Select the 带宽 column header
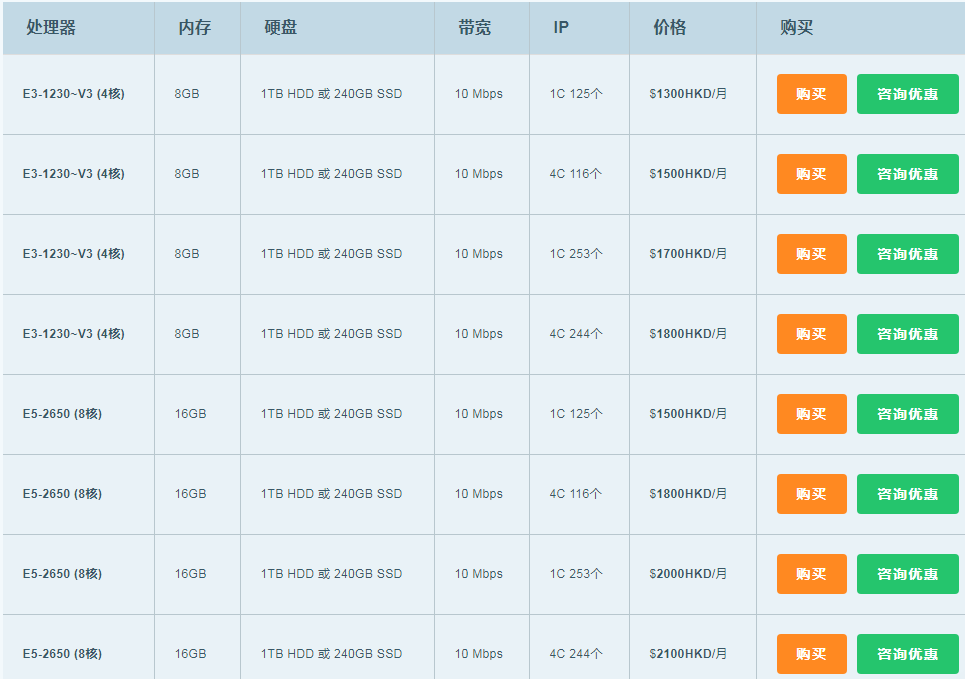The image size is (965, 679). click(474, 28)
